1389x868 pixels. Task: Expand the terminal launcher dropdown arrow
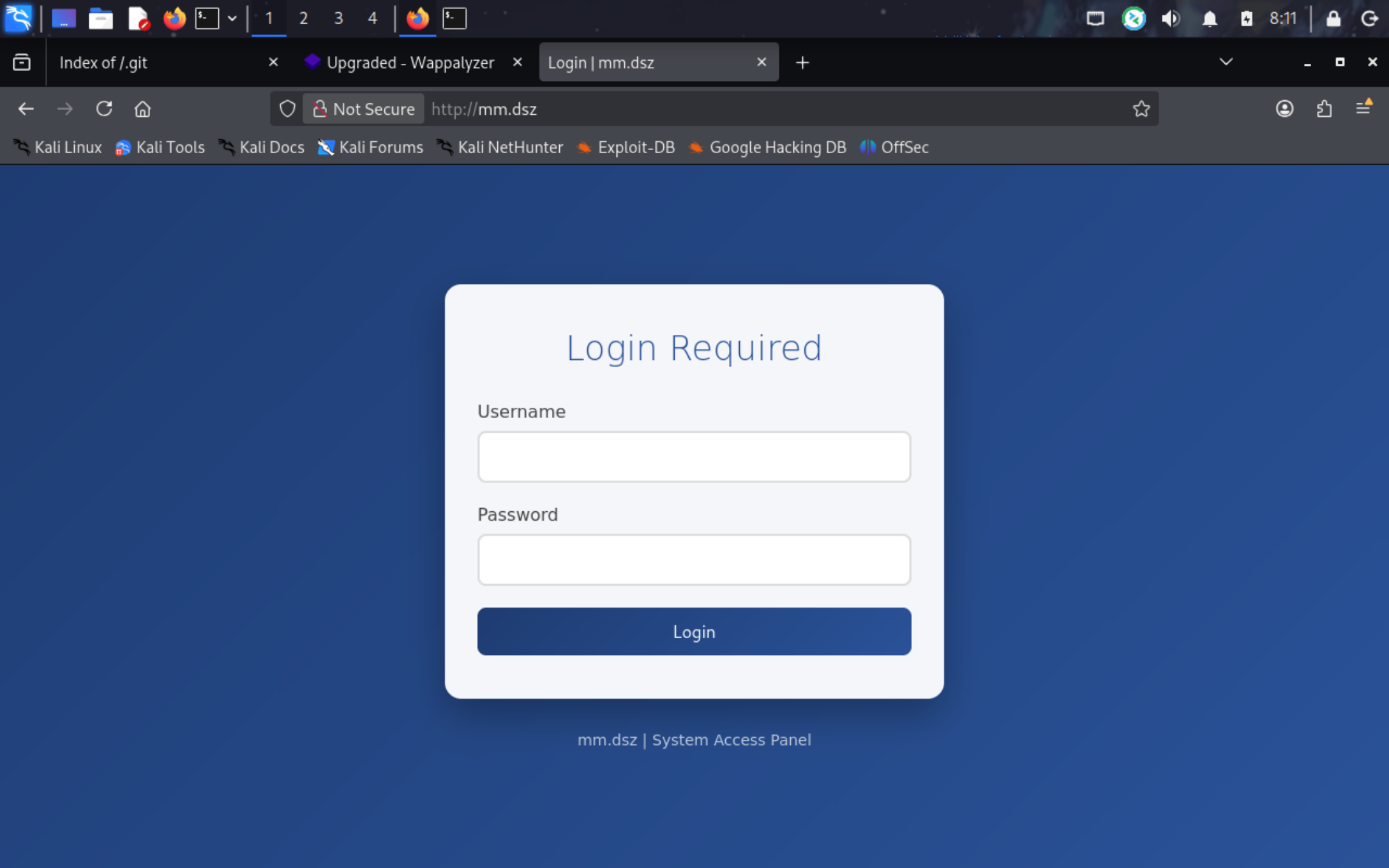(232, 19)
